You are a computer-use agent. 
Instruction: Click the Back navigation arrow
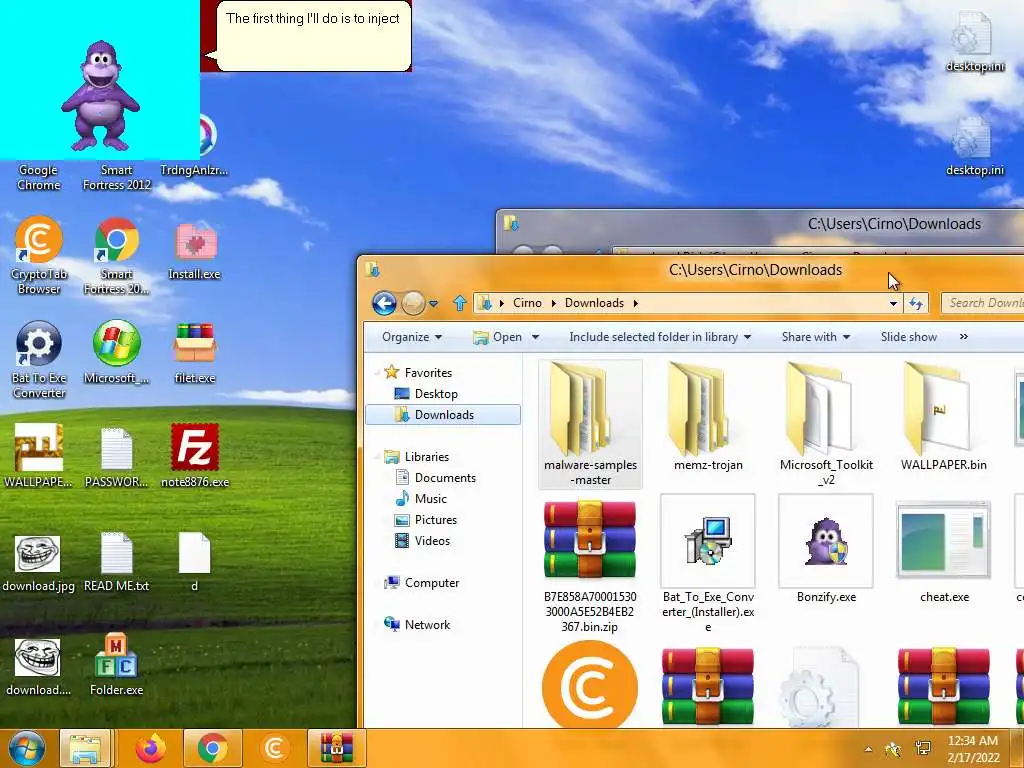coord(384,303)
